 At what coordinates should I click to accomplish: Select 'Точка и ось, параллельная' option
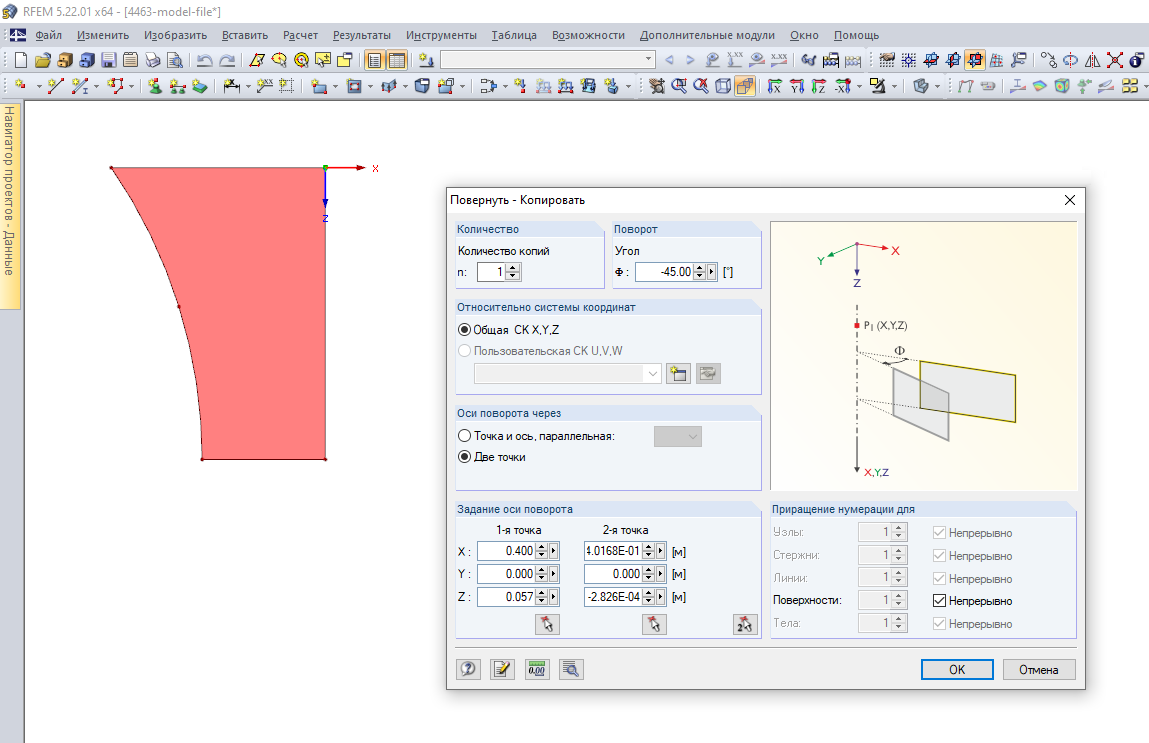[464, 436]
